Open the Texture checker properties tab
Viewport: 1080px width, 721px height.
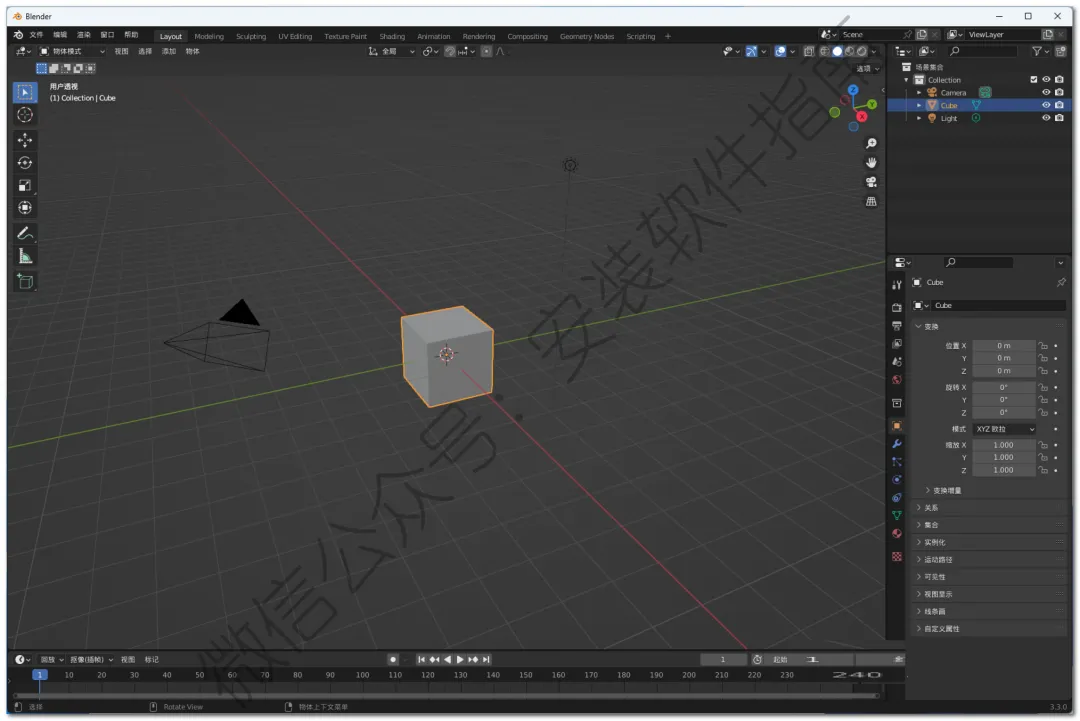click(897, 556)
